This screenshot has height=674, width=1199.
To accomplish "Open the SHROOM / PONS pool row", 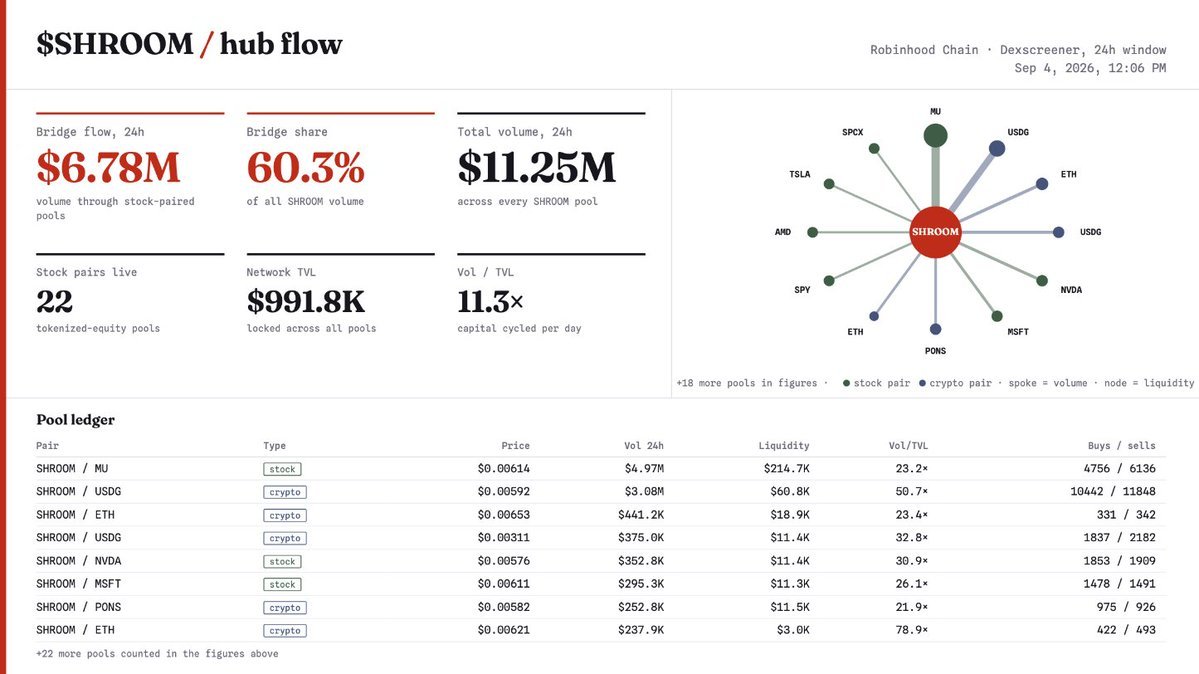I will point(600,607).
